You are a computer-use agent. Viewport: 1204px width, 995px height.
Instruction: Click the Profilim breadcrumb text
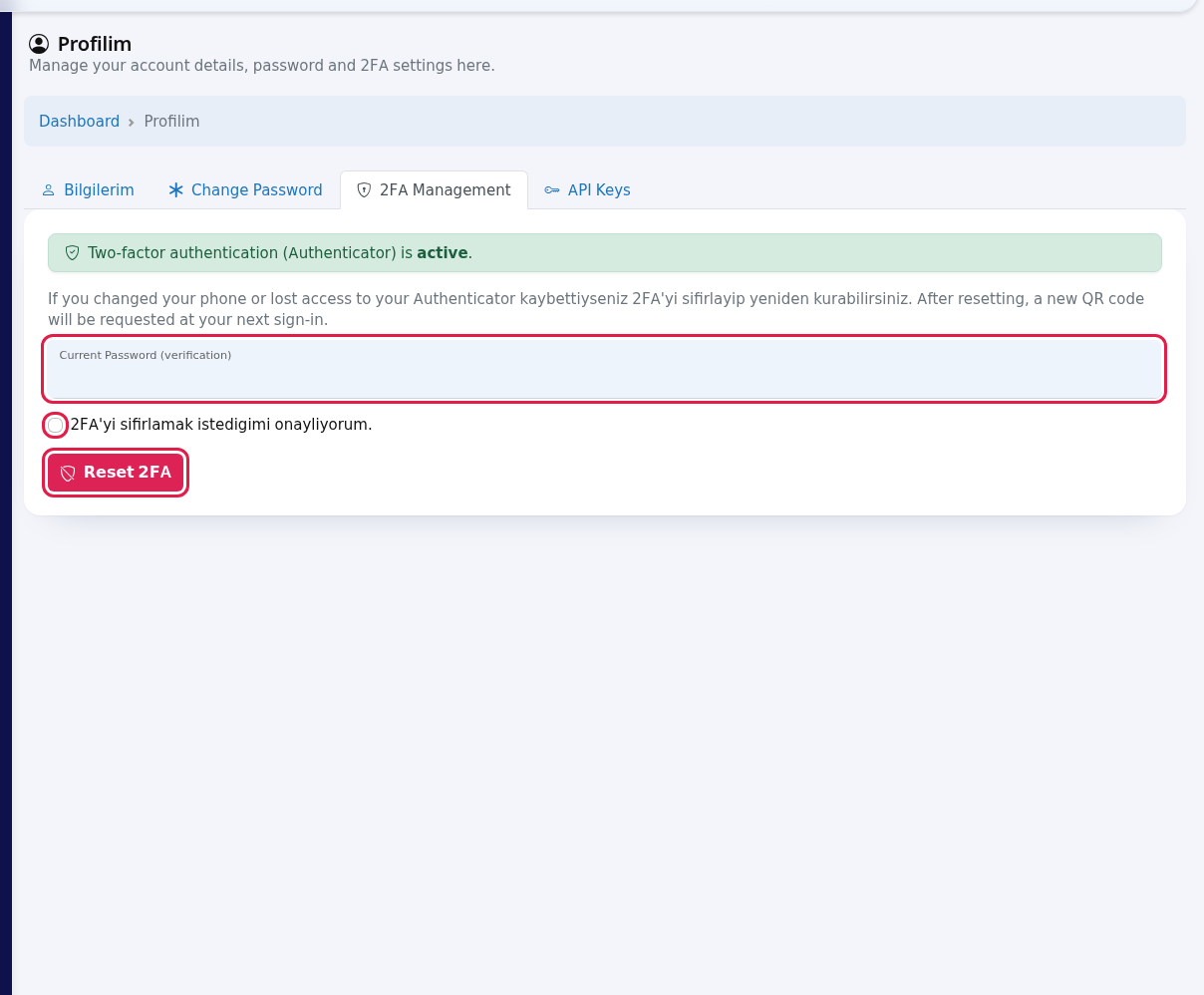[171, 121]
